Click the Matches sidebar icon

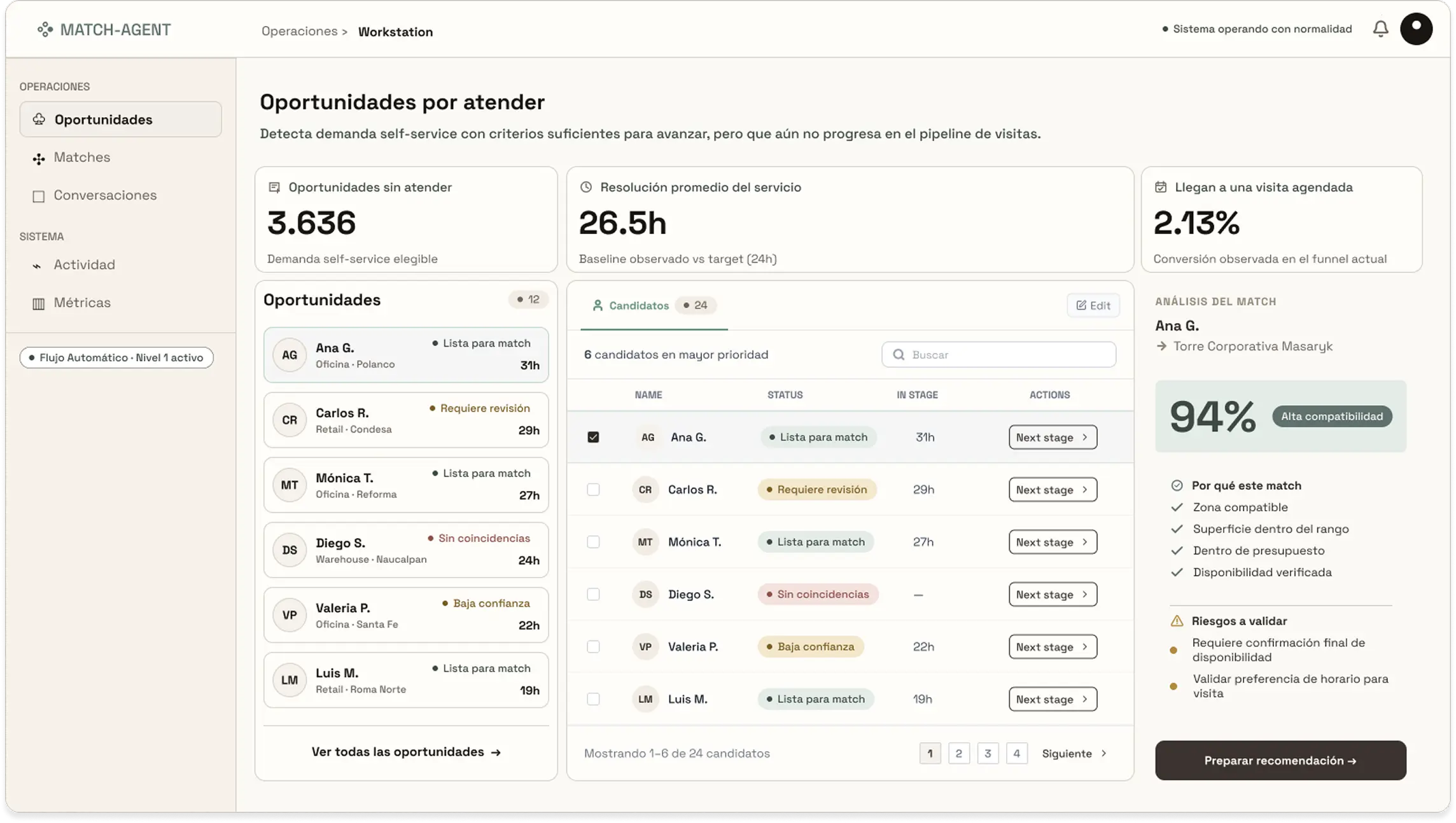[39, 158]
